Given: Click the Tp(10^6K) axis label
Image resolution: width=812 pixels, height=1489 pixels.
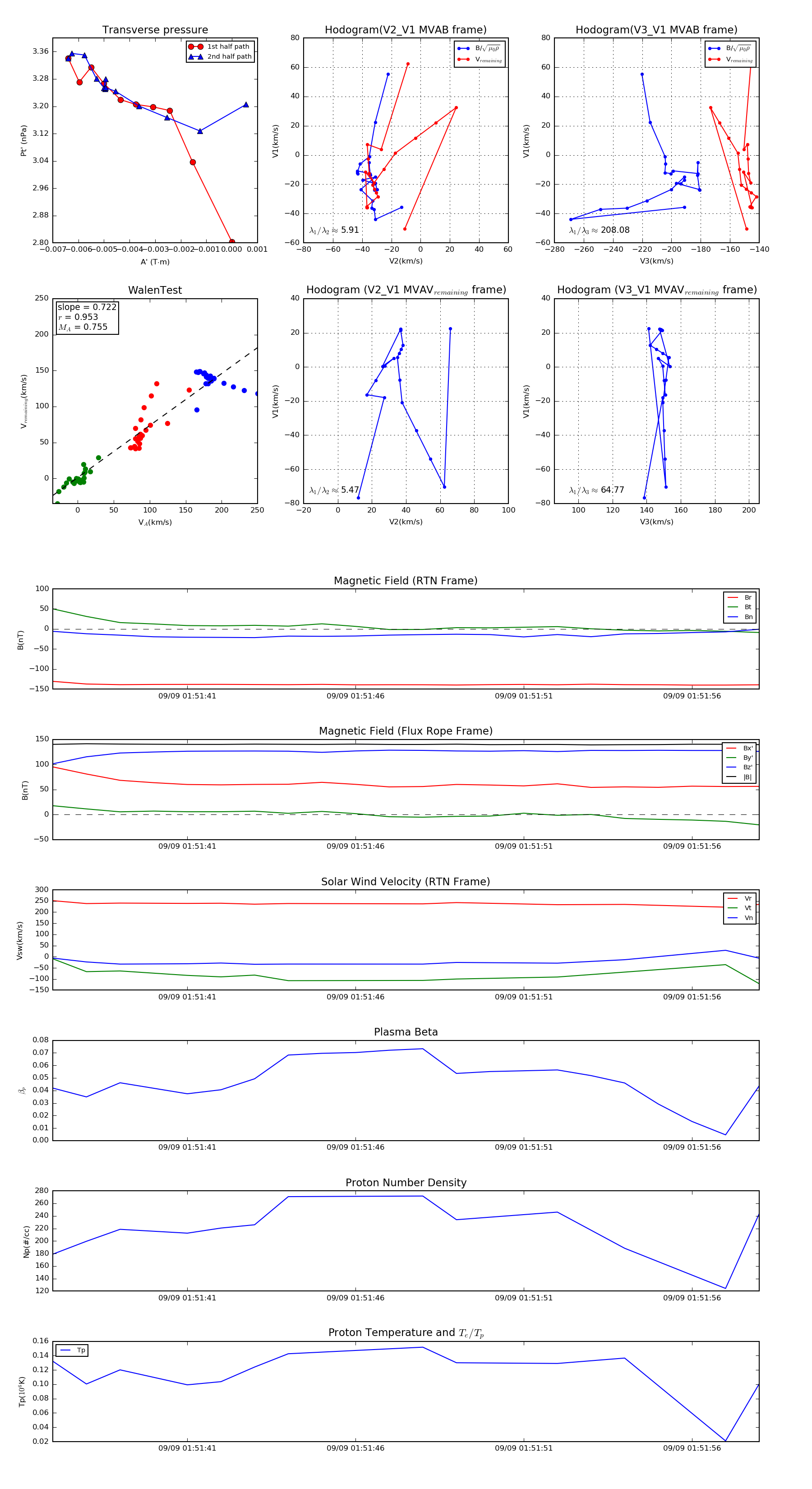Looking at the screenshot, I should 22,1392.
